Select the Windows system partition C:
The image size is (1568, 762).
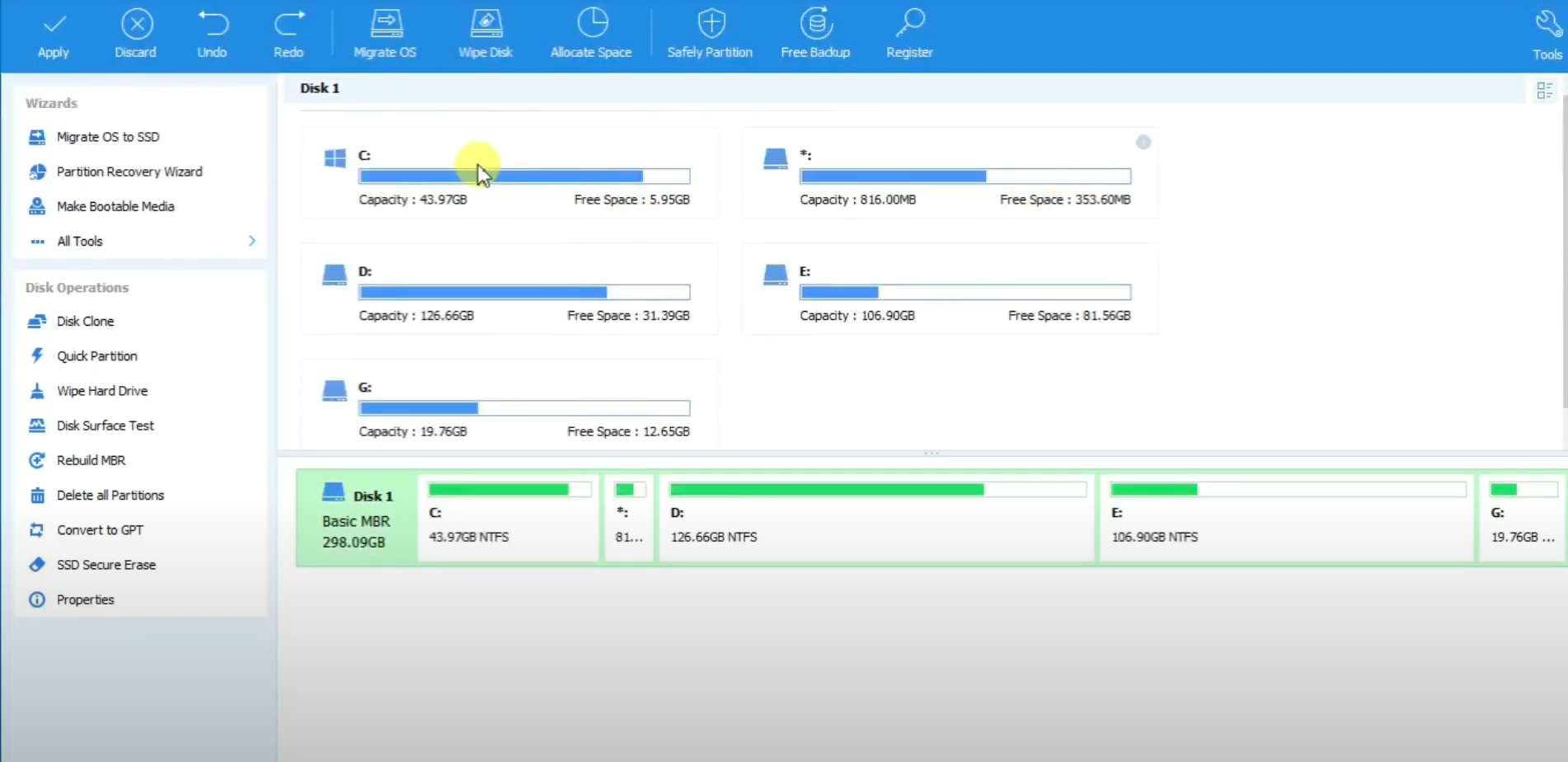(x=509, y=173)
